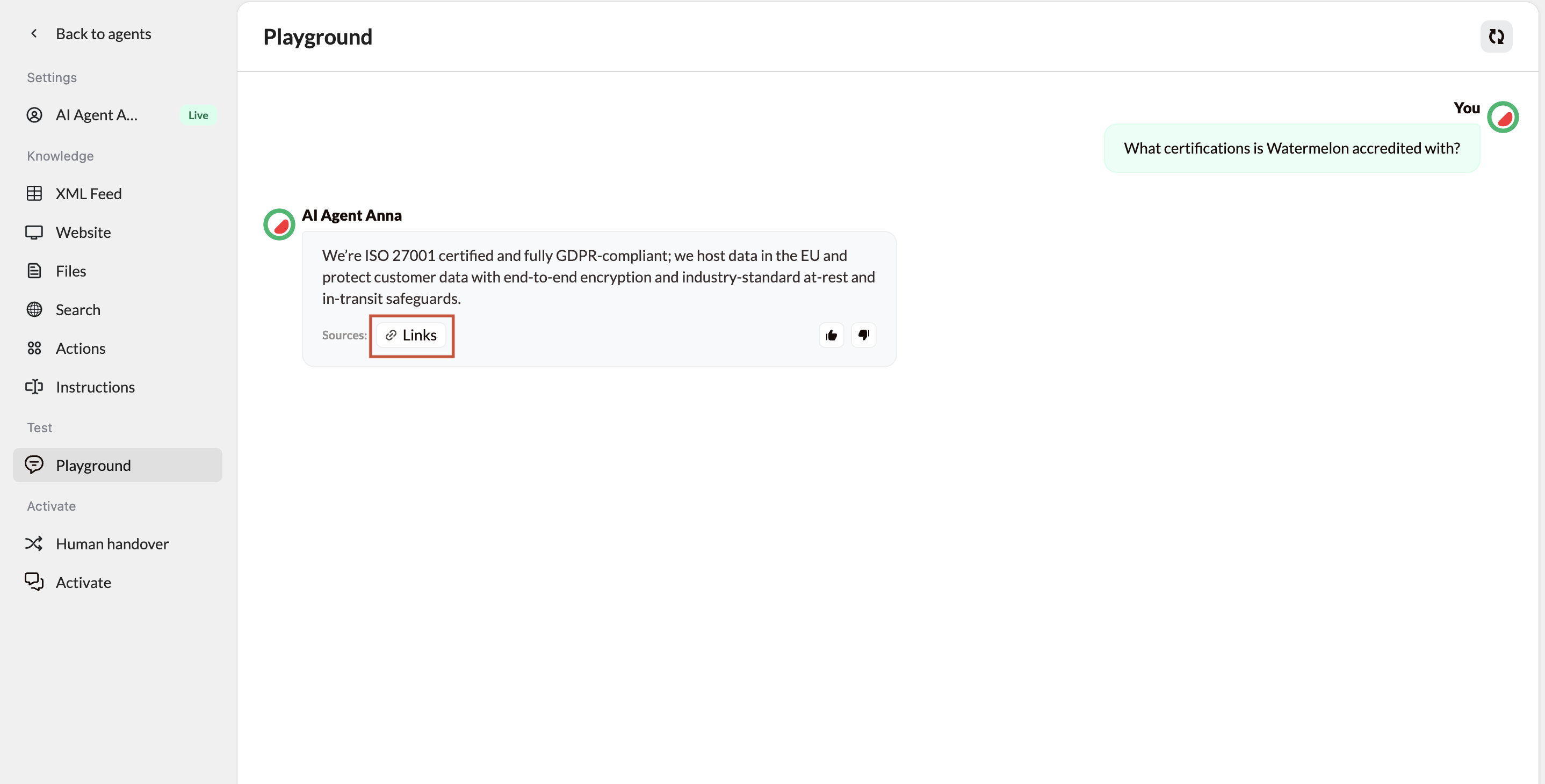The width and height of the screenshot is (1545, 784).
Task: Click the Live status badge
Action: (x=198, y=115)
